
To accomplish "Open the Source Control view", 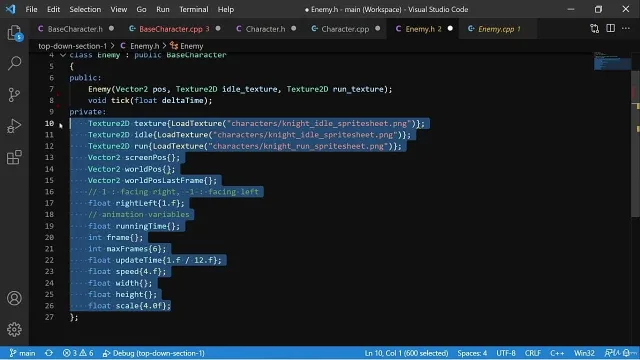I will coord(14,95).
